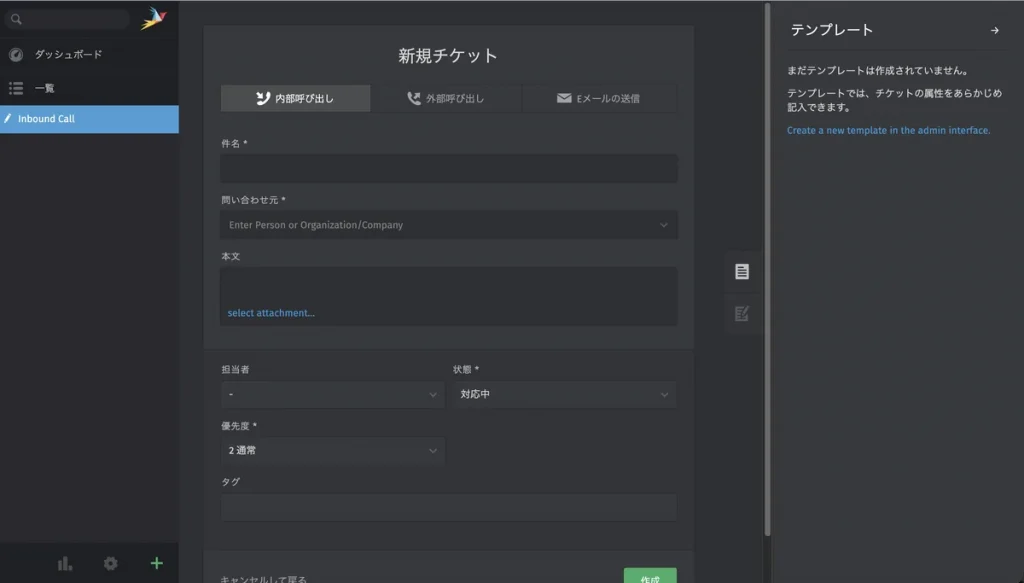Click the タグ tags input field
1024x583 pixels.
(x=449, y=507)
